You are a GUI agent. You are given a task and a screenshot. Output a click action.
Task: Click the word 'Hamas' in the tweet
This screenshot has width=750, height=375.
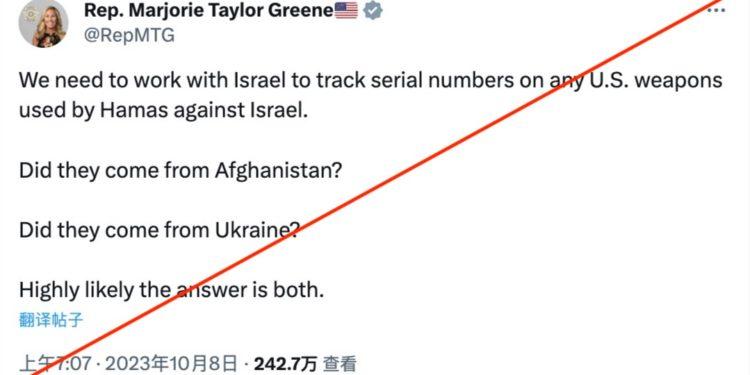pyautogui.click(x=134, y=111)
